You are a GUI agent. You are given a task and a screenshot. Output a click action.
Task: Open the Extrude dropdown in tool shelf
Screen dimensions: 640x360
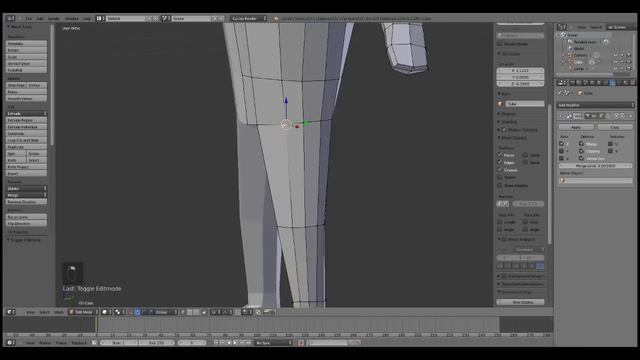[27, 113]
